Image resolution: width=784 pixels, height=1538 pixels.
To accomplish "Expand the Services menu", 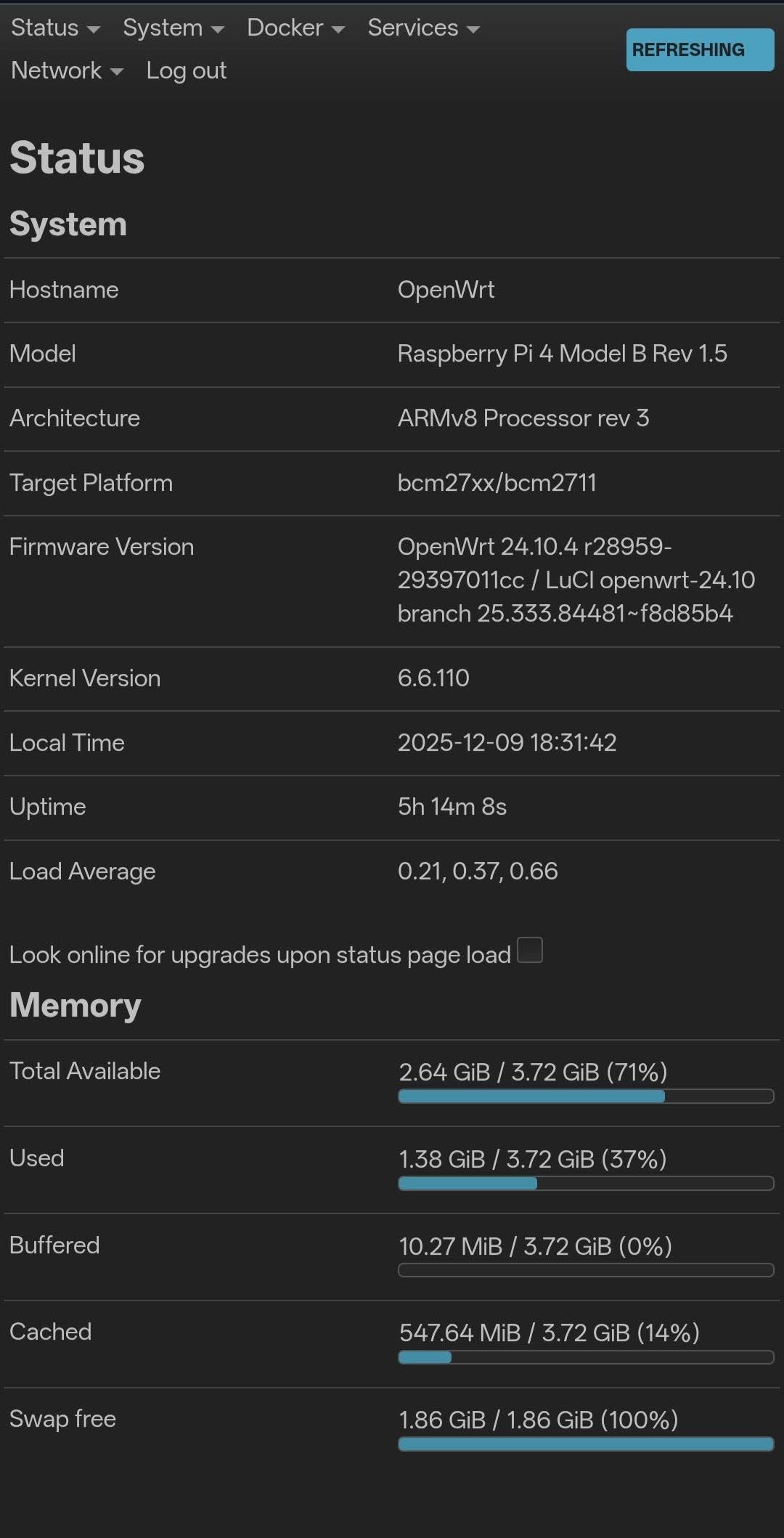I will tap(424, 28).
